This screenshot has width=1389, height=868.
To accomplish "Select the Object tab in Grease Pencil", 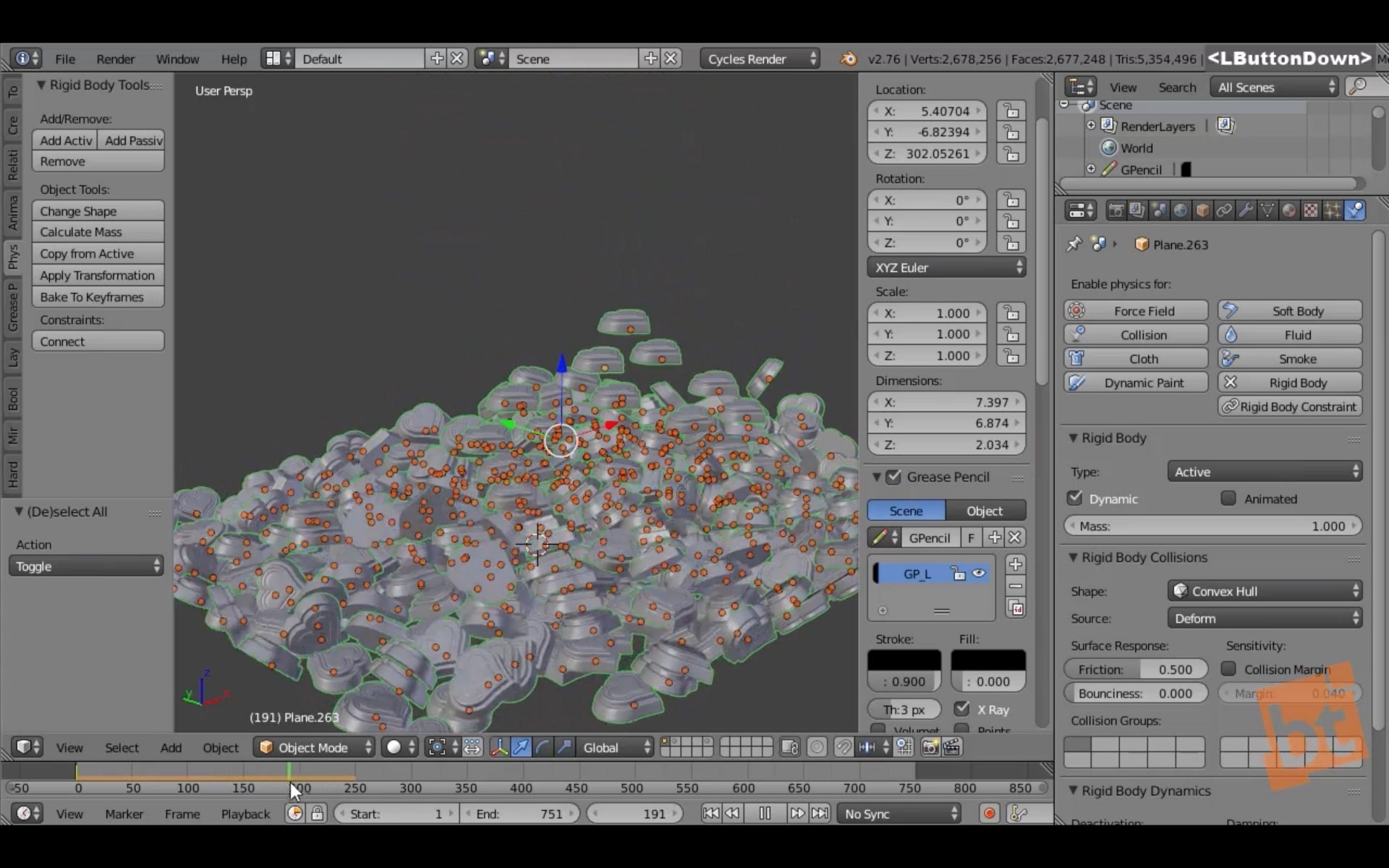I will [x=984, y=511].
